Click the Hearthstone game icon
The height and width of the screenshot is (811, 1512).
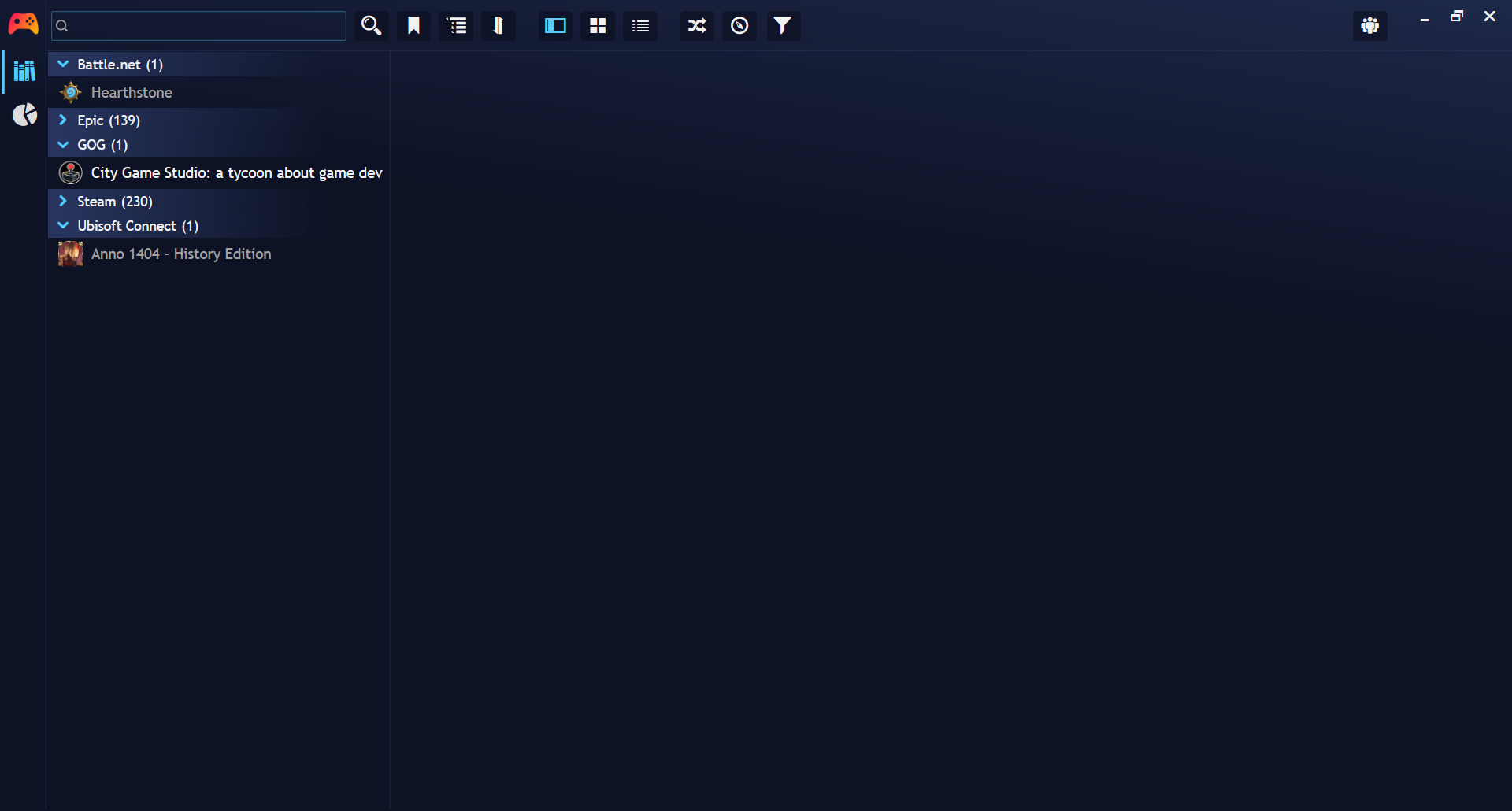pos(71,93)
